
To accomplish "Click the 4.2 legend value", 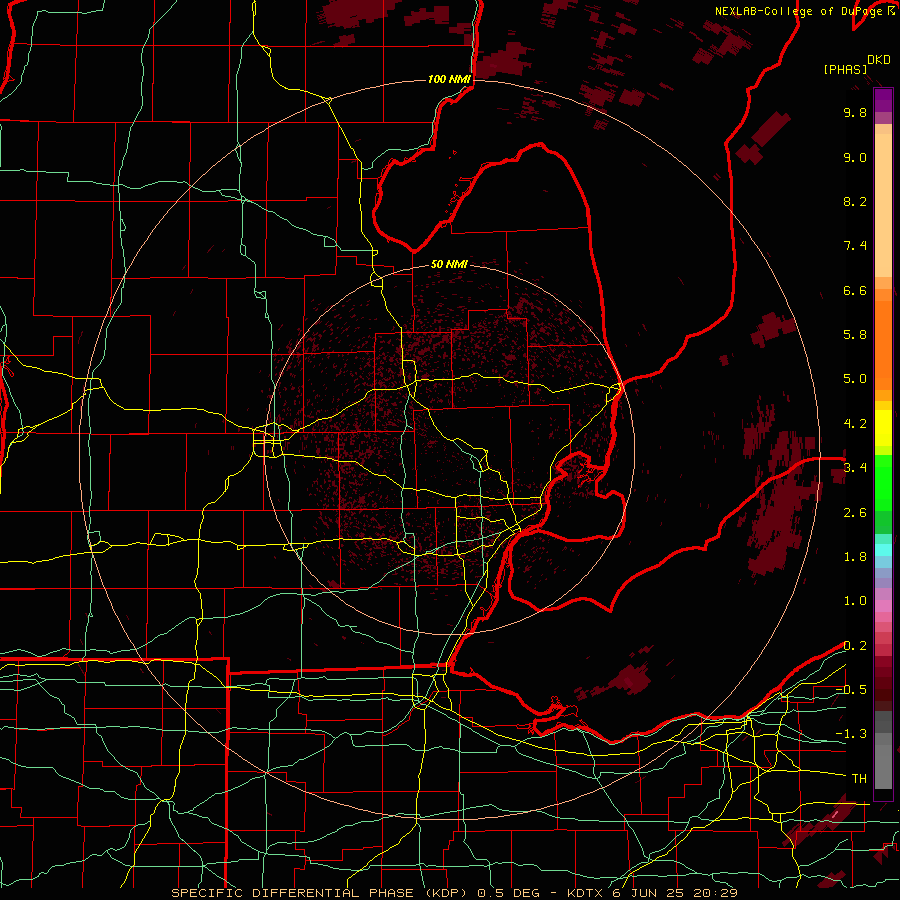I will point(855,424).
